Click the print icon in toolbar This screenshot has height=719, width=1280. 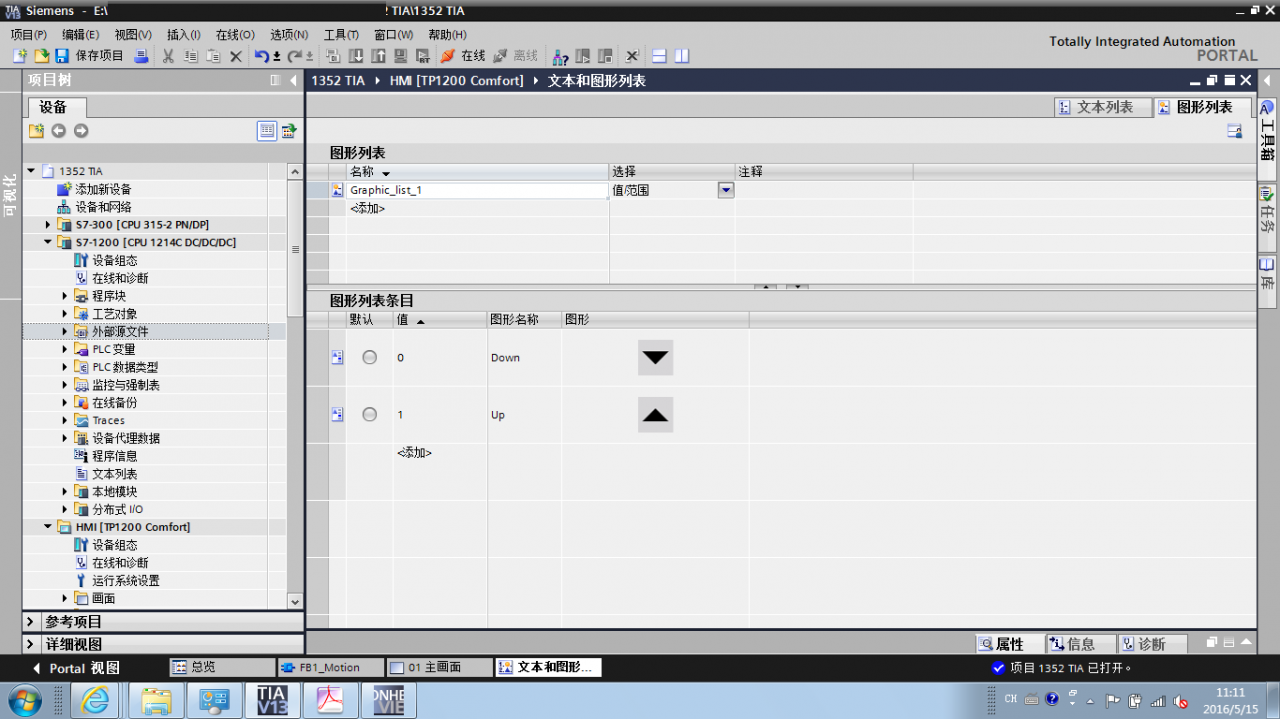coord(141,56)
